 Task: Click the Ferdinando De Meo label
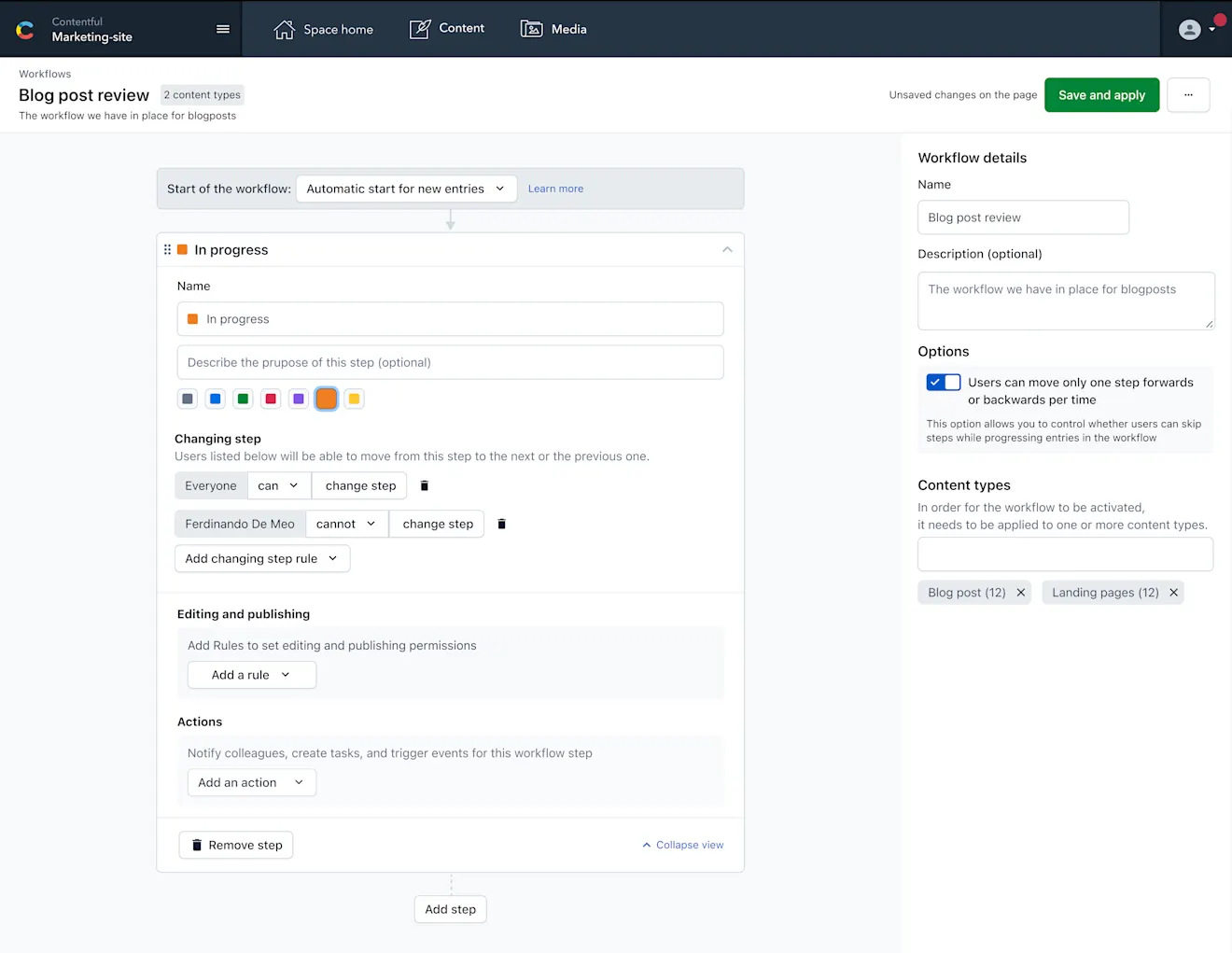click(240, 524)
